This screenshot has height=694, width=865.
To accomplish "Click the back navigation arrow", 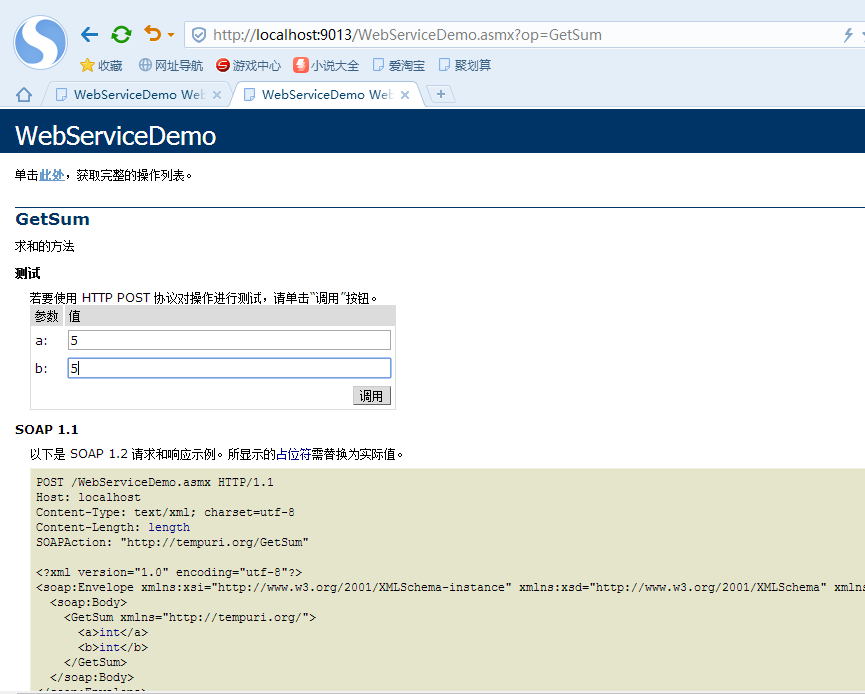I will (x=89, y=33).
